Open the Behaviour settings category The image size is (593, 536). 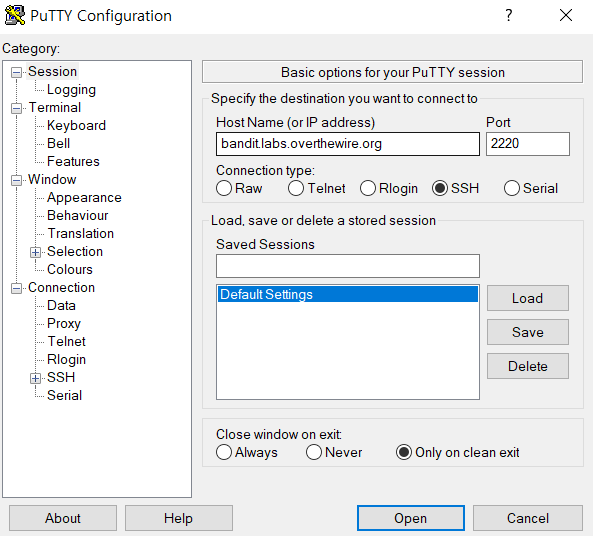point(78,215)
